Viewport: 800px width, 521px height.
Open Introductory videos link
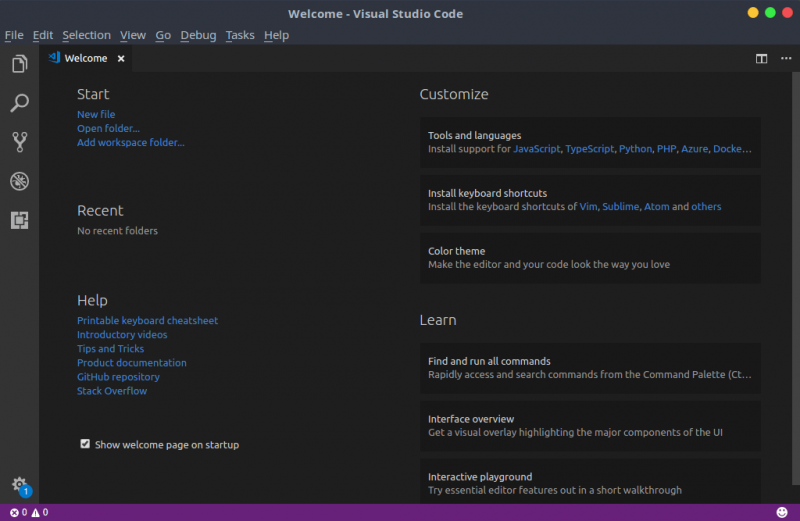[x=122, y=335]
